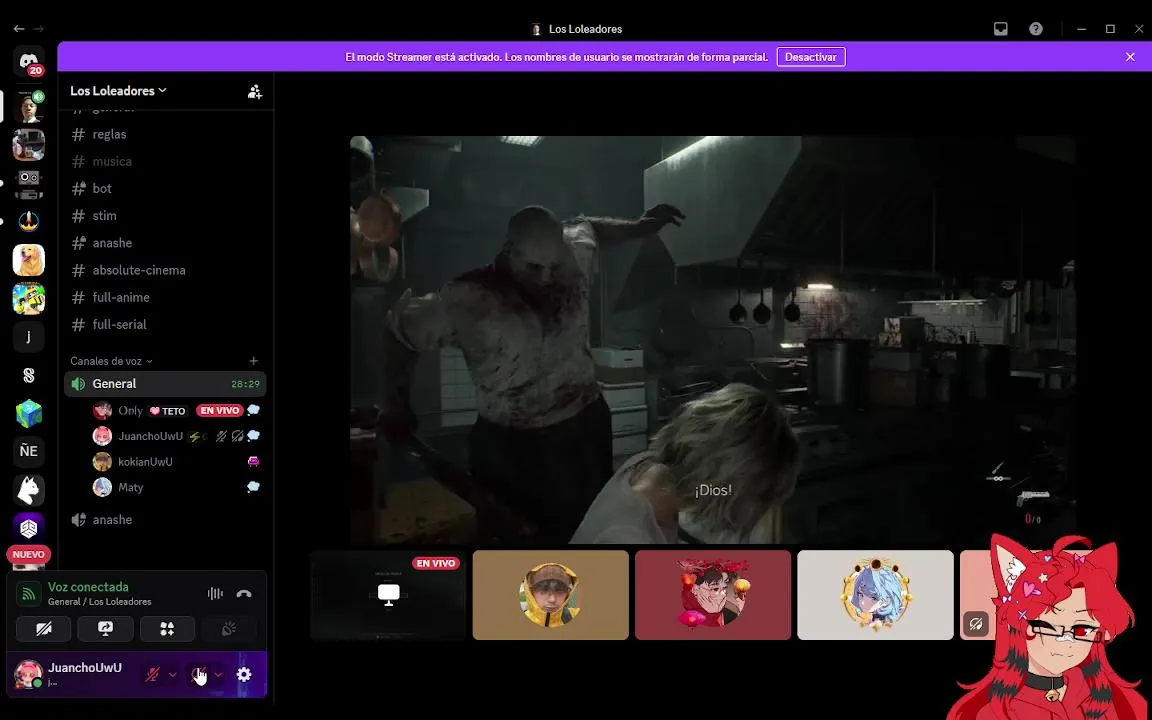Image resolution: width=1152 pixels, height=720 pixels.
Task: Disconnect from voice with the hang-up icon
Action: pos(244,594)
